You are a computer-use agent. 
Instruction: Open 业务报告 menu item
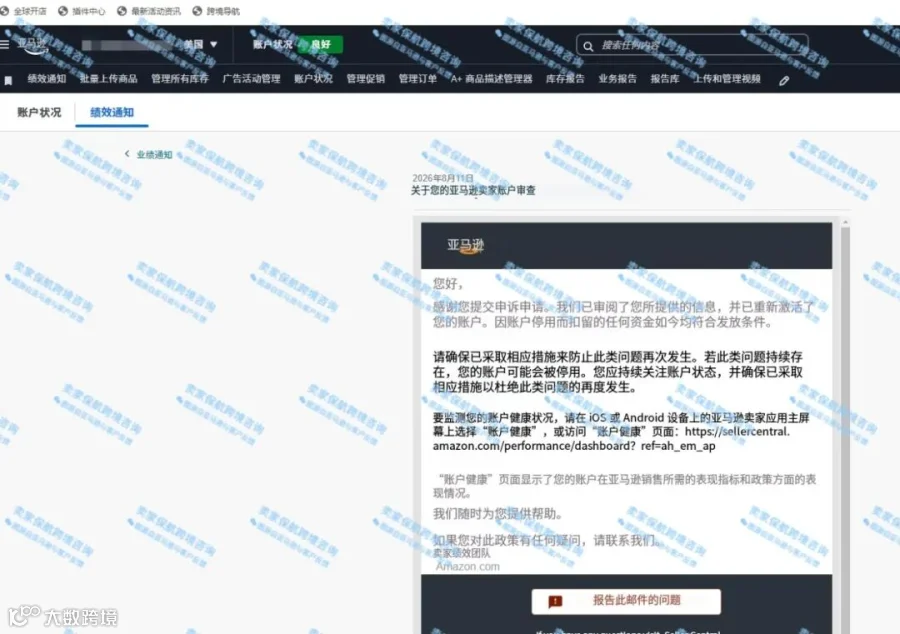point(618,79)
